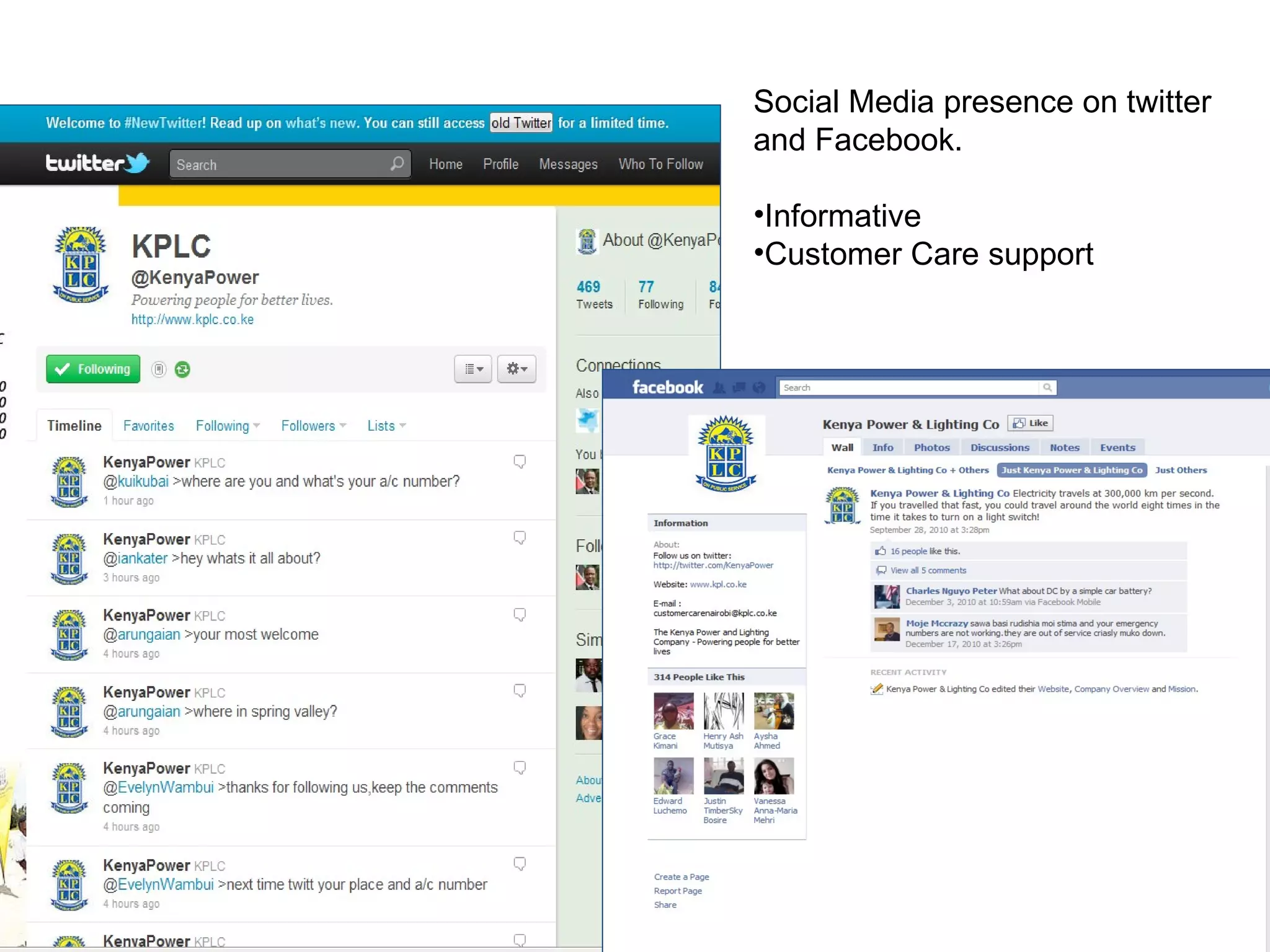Screen dimensions: 1270x952
Task: Switch to the Timeline tab
Action: [74, 426]
